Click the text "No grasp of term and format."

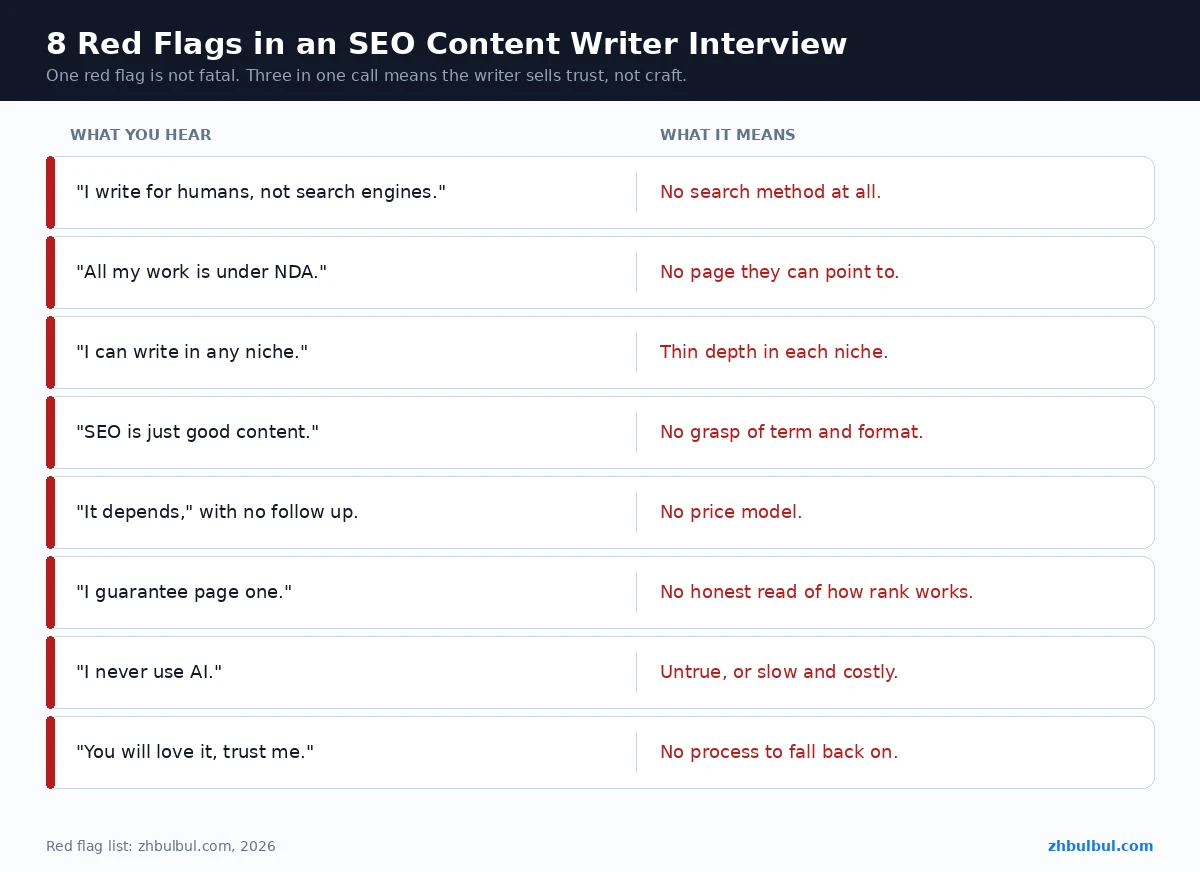click(791, 432)
